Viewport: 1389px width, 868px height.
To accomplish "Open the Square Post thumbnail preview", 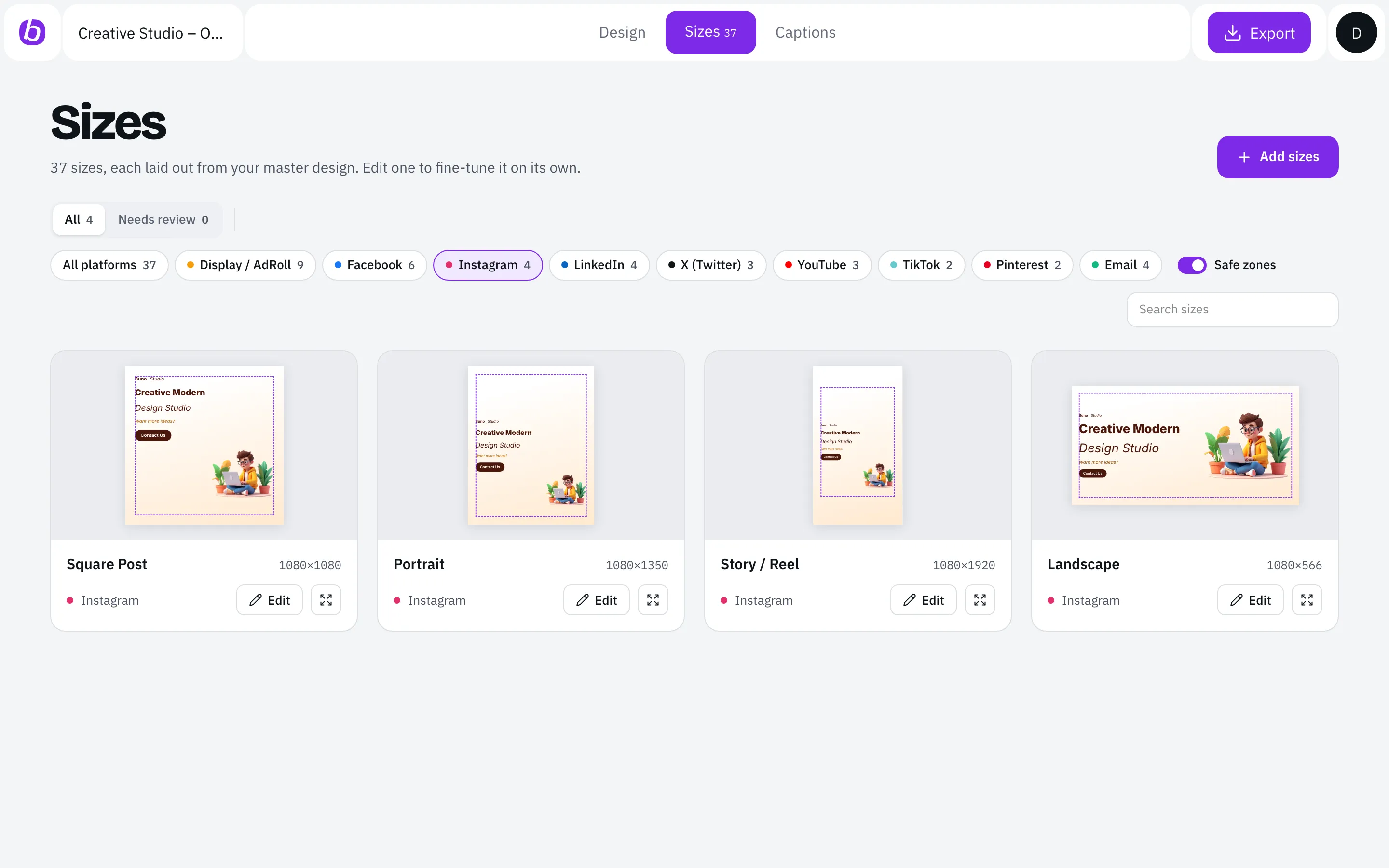I will click(204, 446).
